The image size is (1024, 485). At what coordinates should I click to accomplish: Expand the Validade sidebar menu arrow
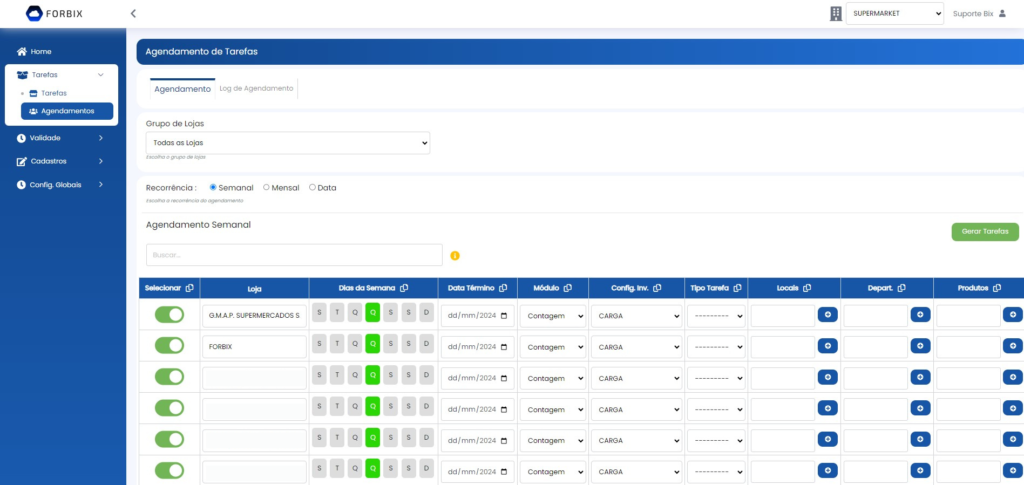pyautogui.click(x=101, y=138)
